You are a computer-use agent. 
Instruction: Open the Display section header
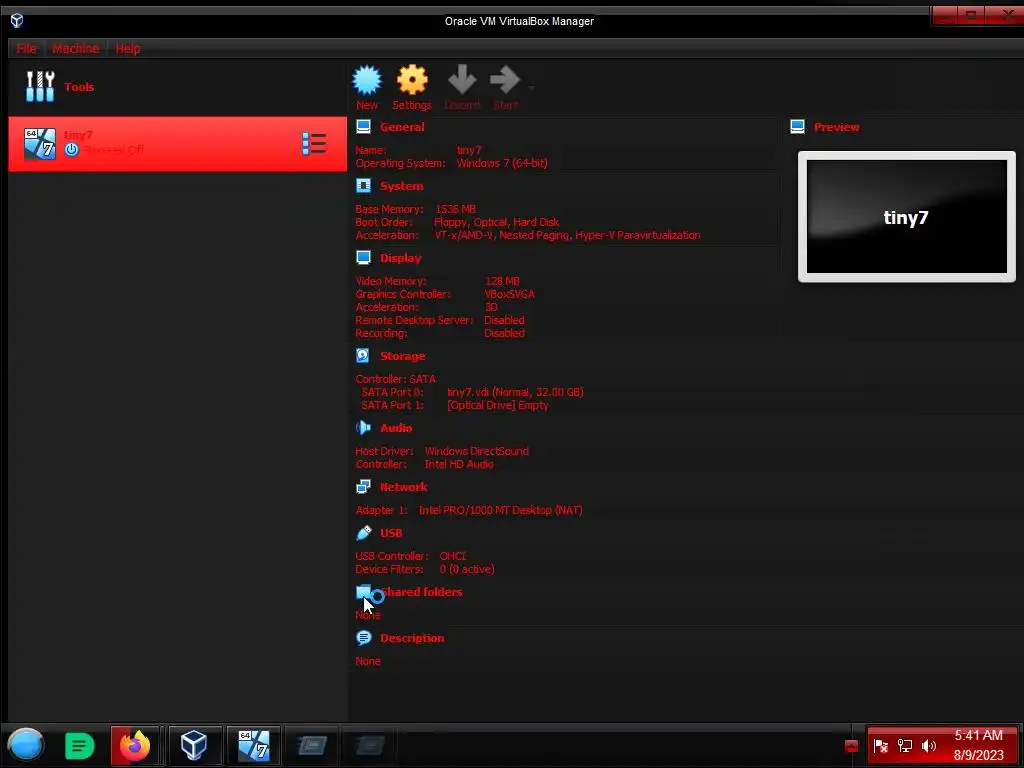[x=401, y=258]
